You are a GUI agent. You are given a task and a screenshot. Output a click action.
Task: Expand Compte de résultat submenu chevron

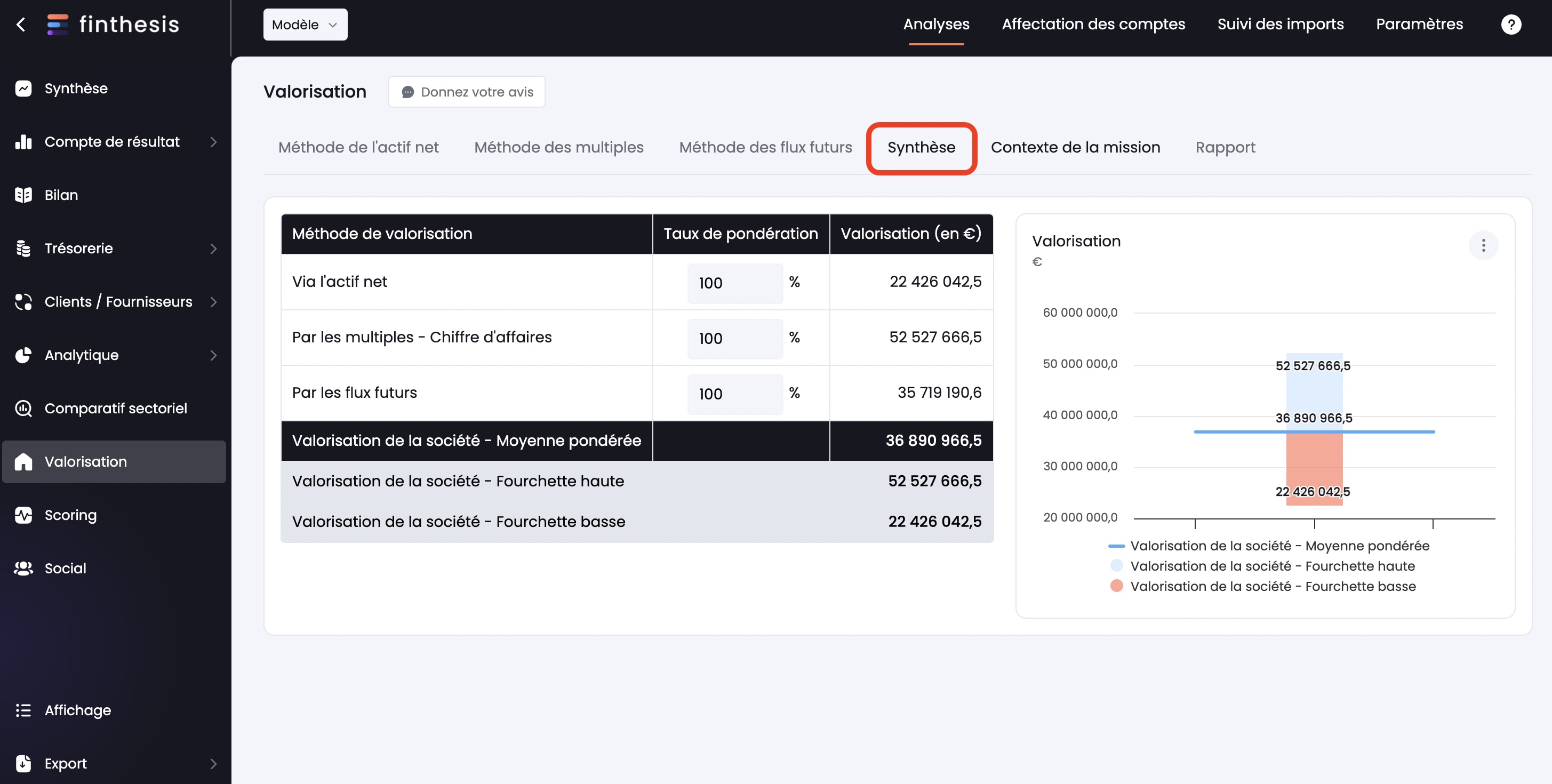click(213, 142)
